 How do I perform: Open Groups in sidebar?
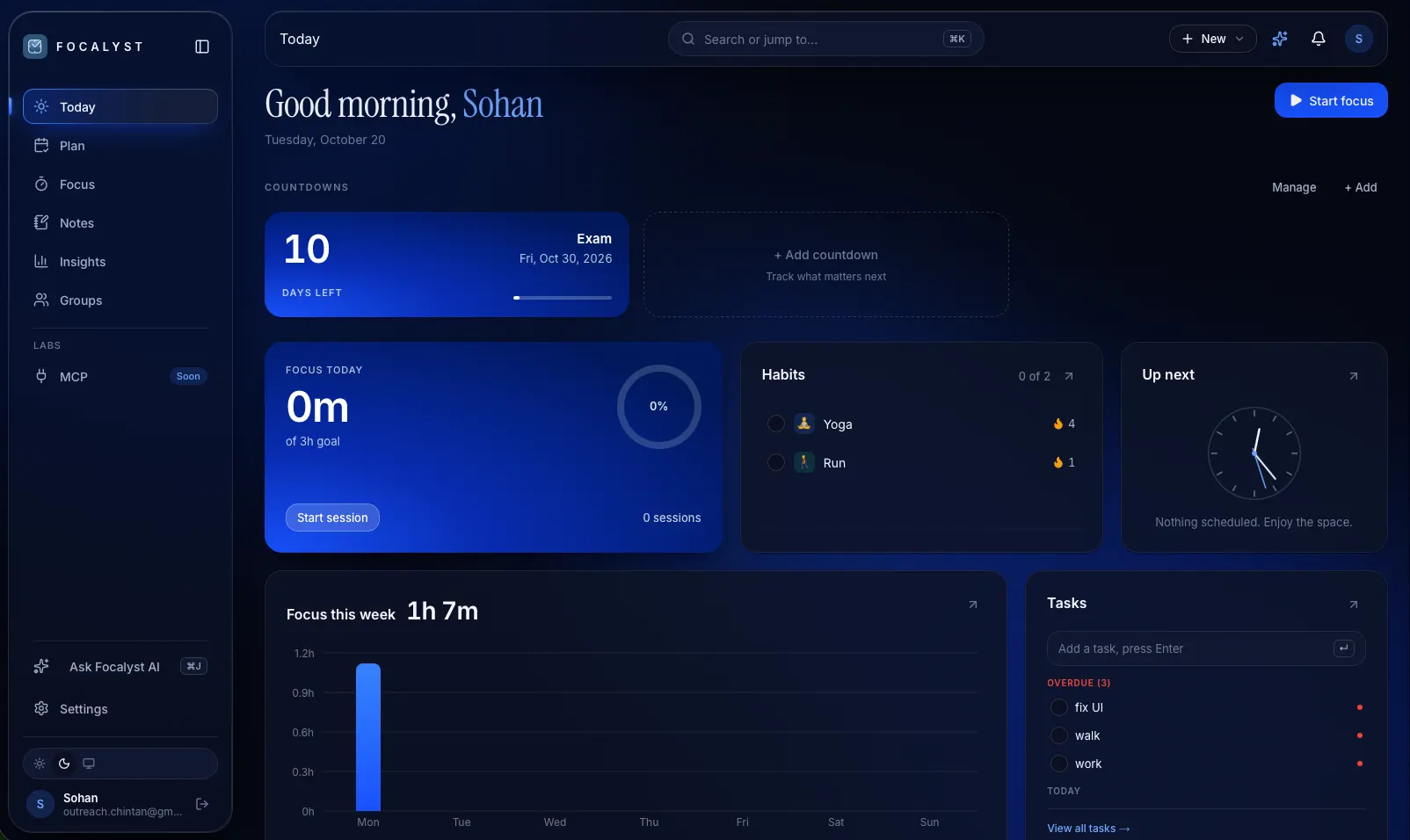click(120, 301)
